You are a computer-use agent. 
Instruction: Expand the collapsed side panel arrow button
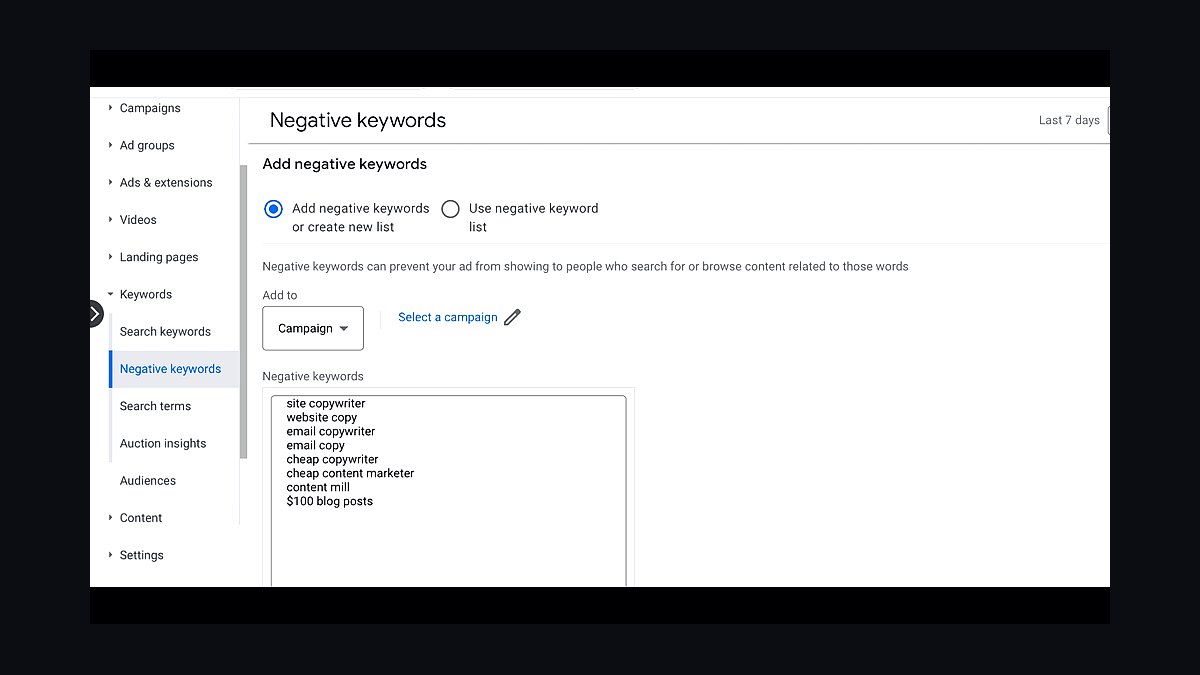94,314
